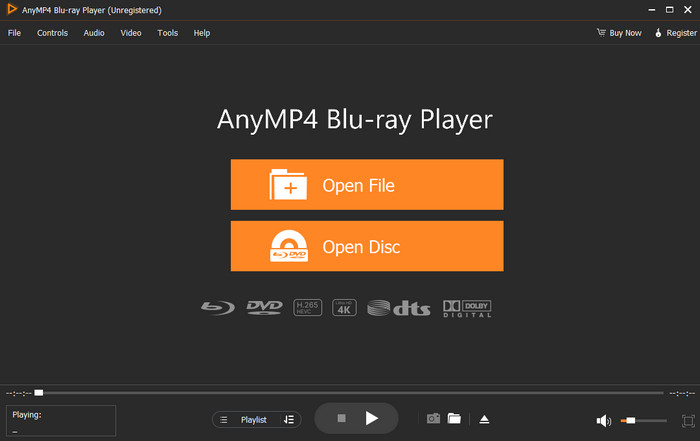Open the Video menu

pyautogui.click(x=131, y=33)
